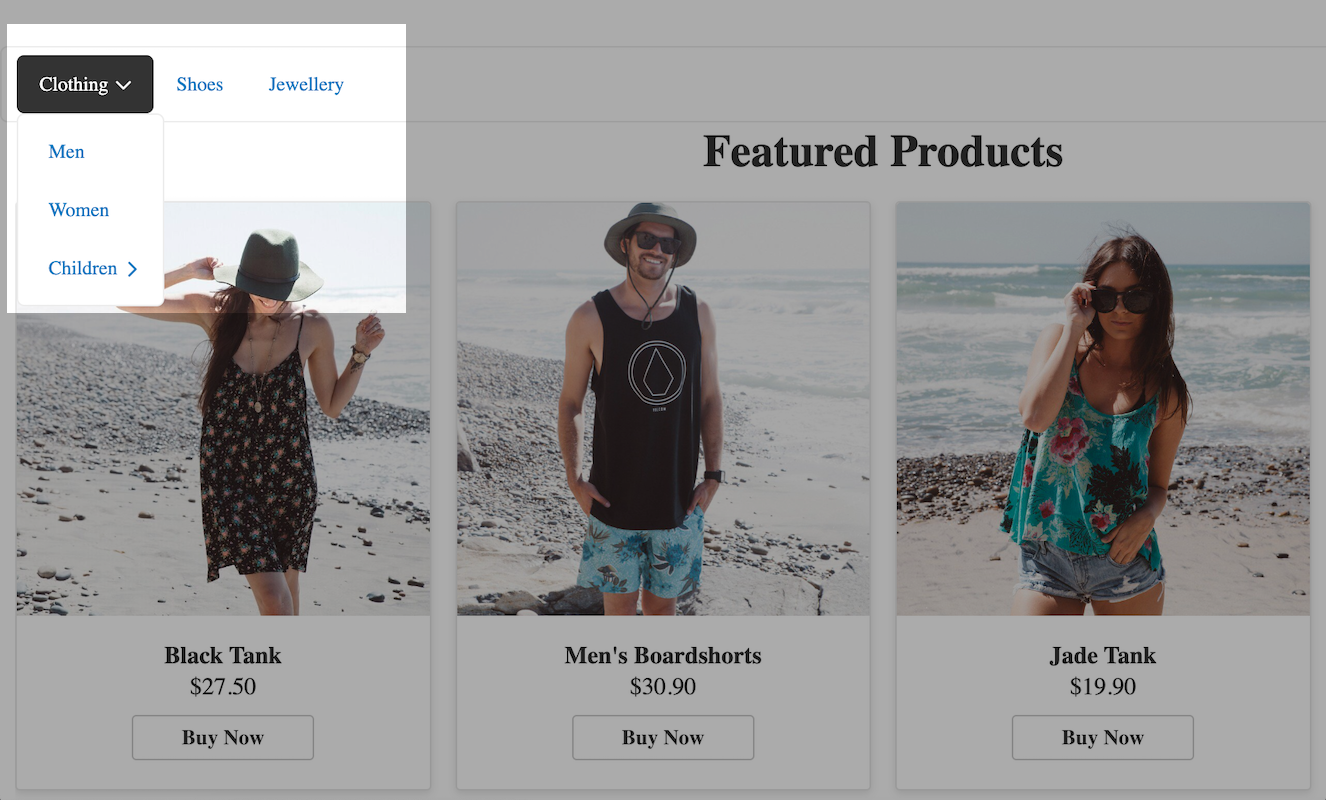This screenshot has height=800, width=1326.
Task: Click the Clothing menu button
Action: (72, 84)
